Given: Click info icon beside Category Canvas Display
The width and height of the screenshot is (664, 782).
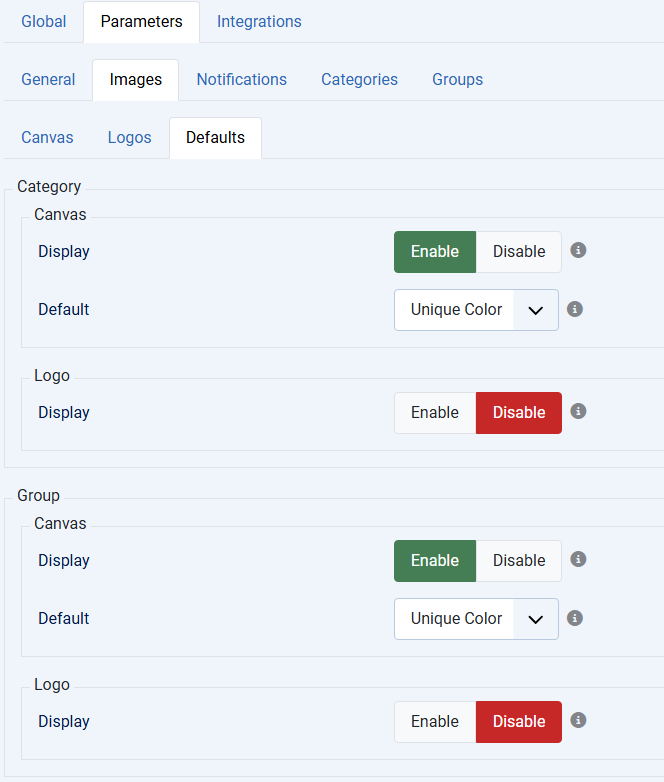Looking at the screenshot, I should (578, 250).
